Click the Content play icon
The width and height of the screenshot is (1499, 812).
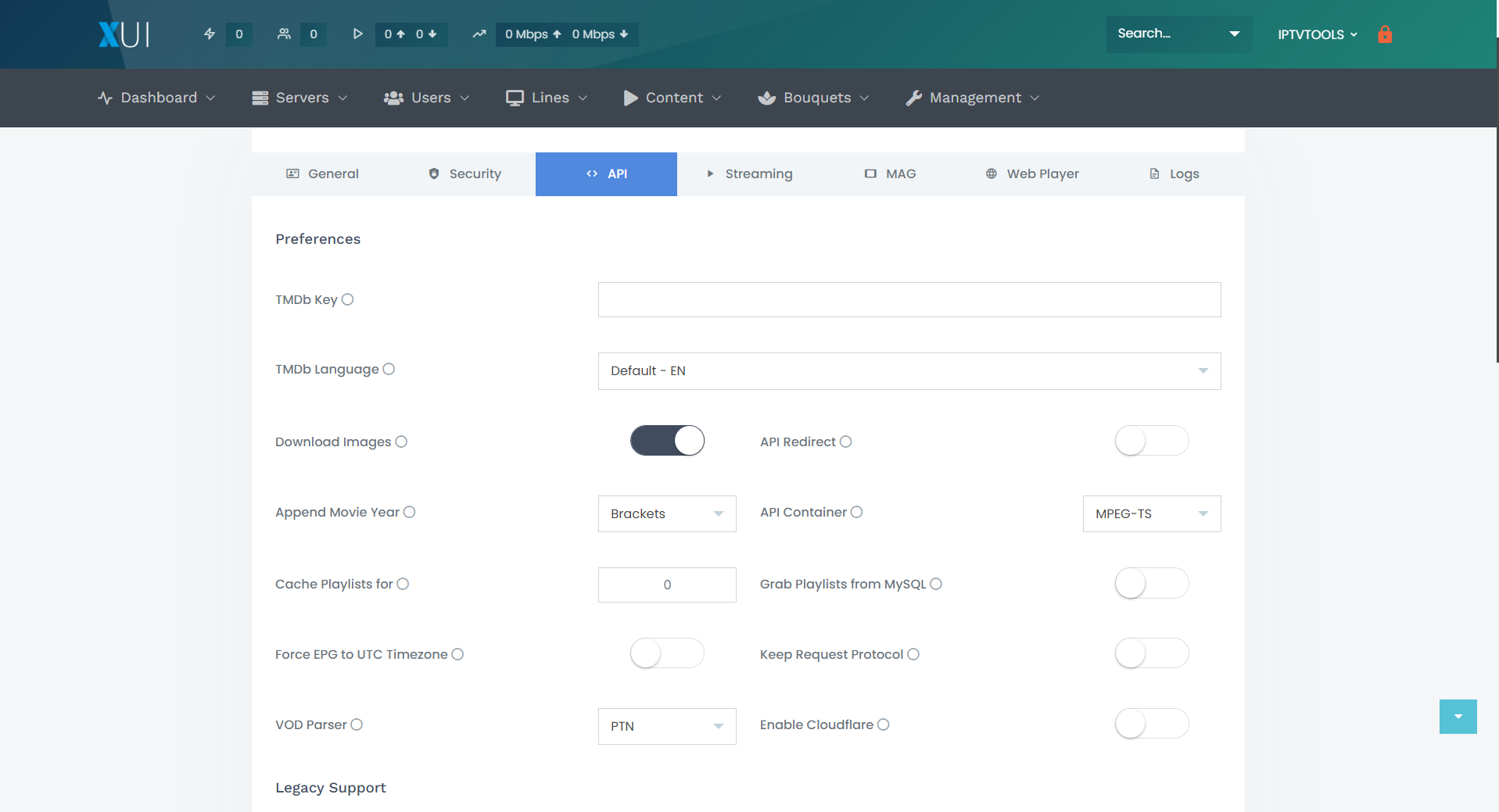tap(630, 98)
